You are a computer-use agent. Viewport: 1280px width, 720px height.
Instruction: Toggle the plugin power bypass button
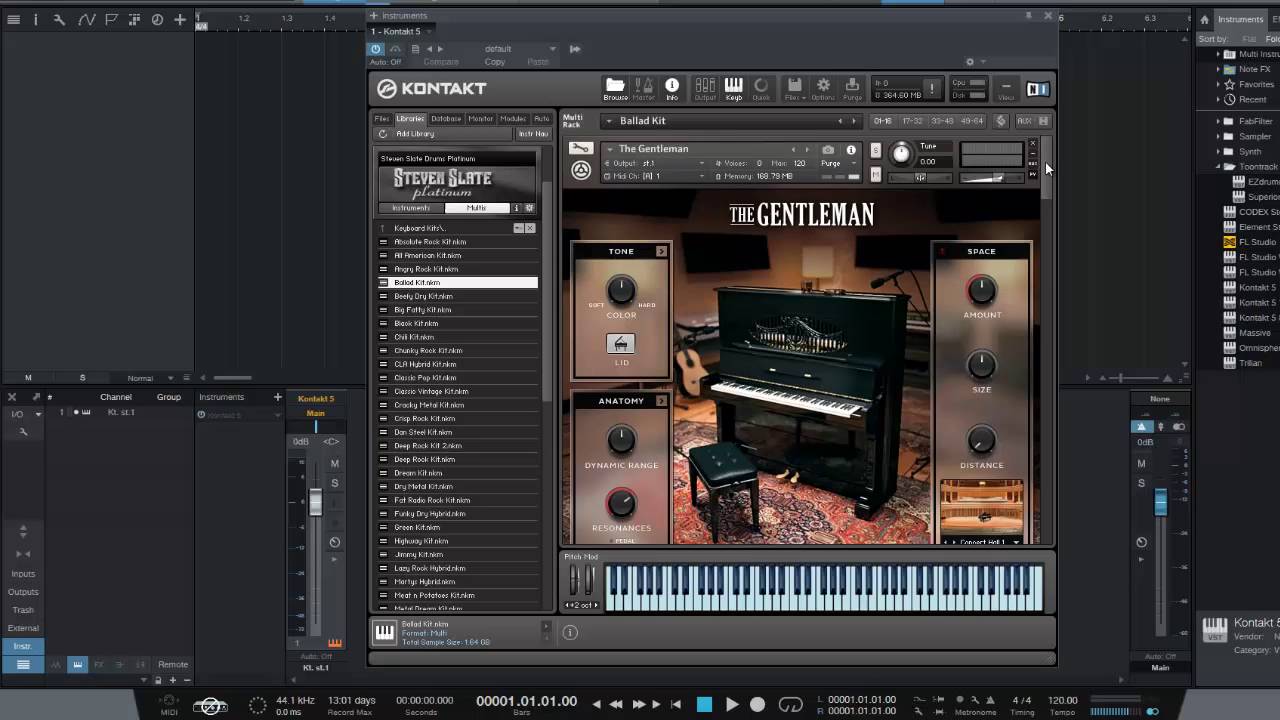(x=376, y=49)
